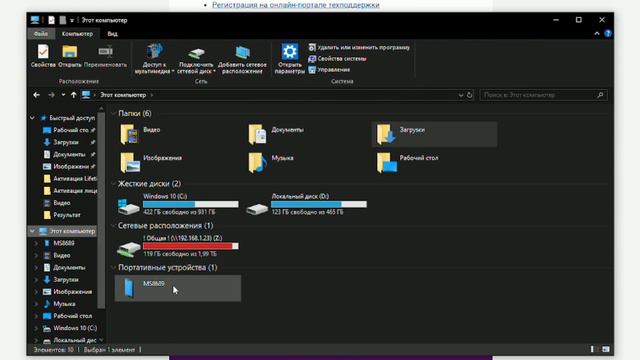Open the Изображения folder in Папки
This screenshot has height=360, width=640.
point(178,162)
